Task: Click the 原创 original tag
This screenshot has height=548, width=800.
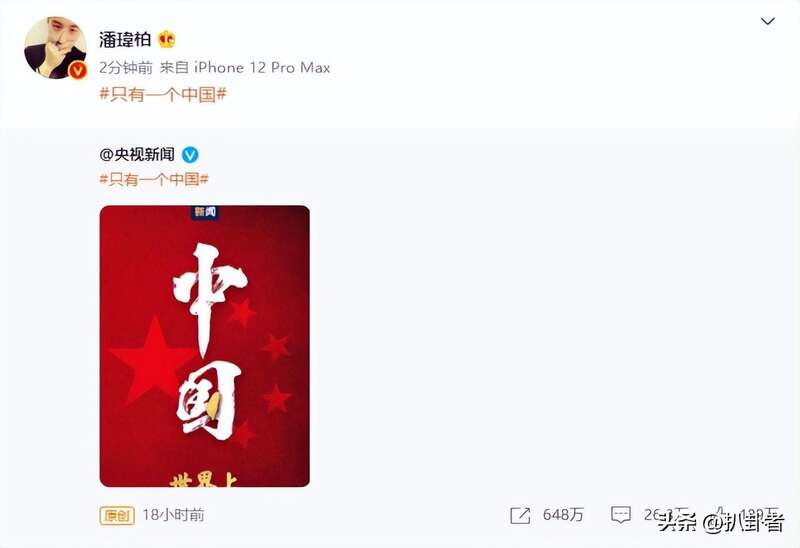Action: pyautogui.click(x=117, y=515)
